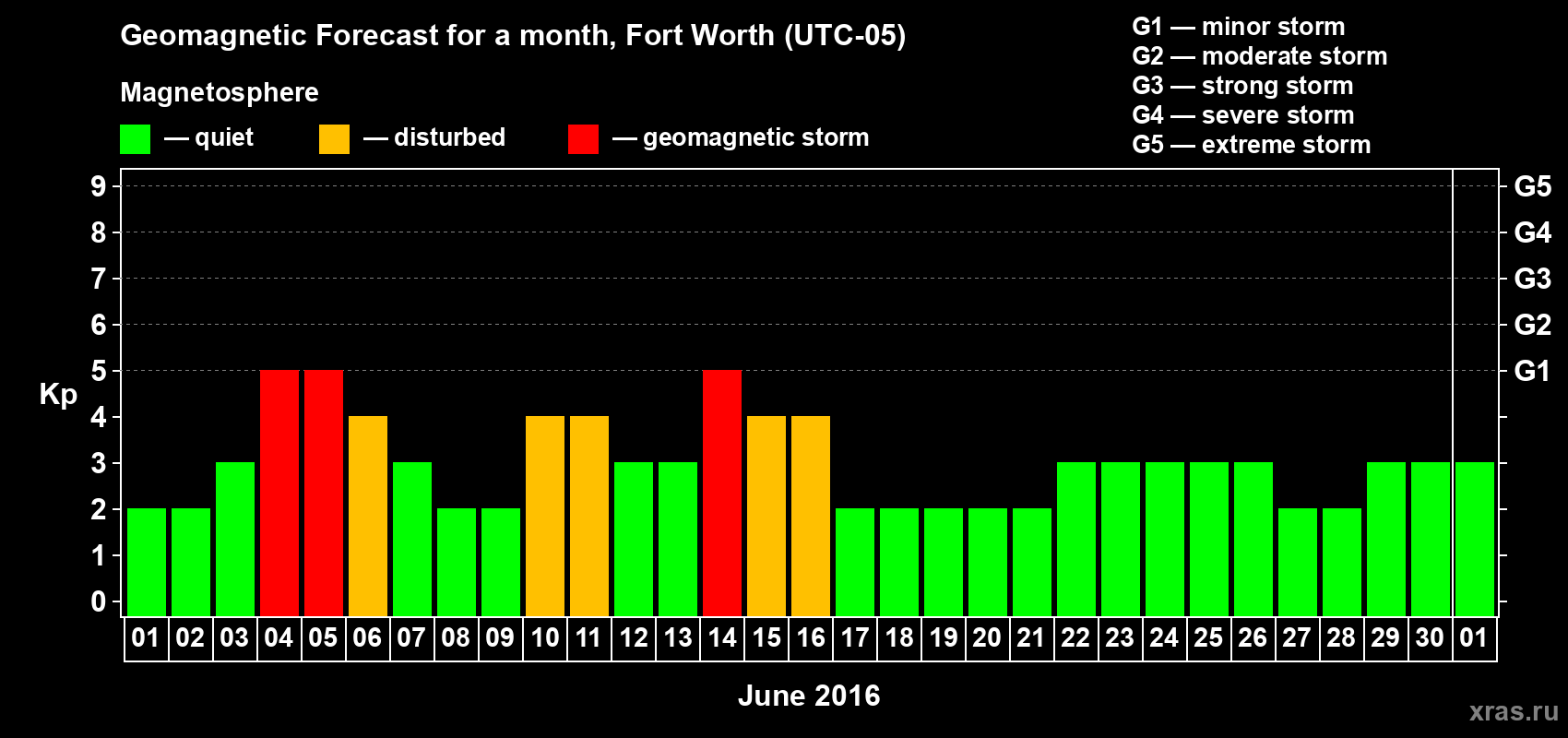The image size is (1568, 738).
Task: Click the 'G5 — extreme storm' legend line
Action: click(x=1252, y=145)
